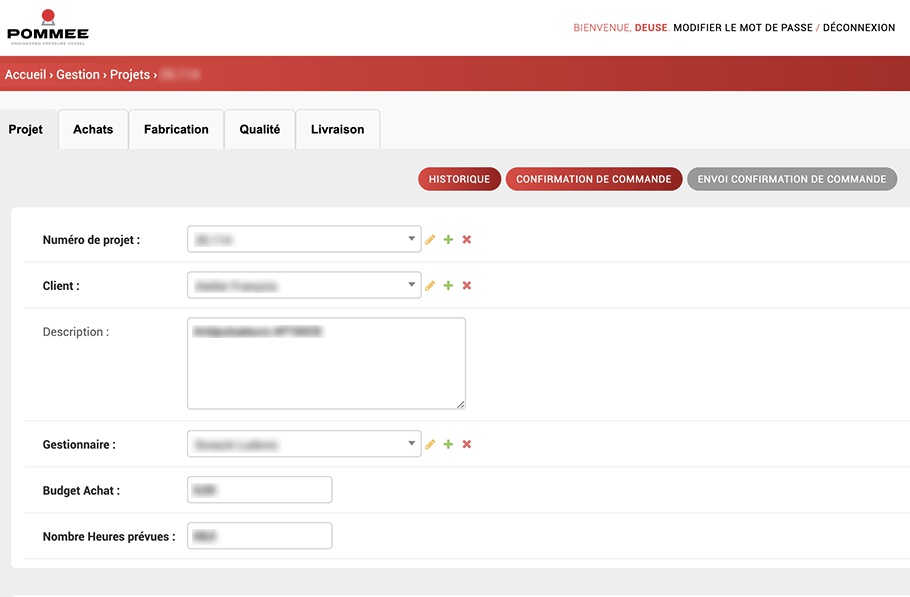Navigate to Accueil in breadcrumb
910x597 pixels.
click(x=26, y=74)
